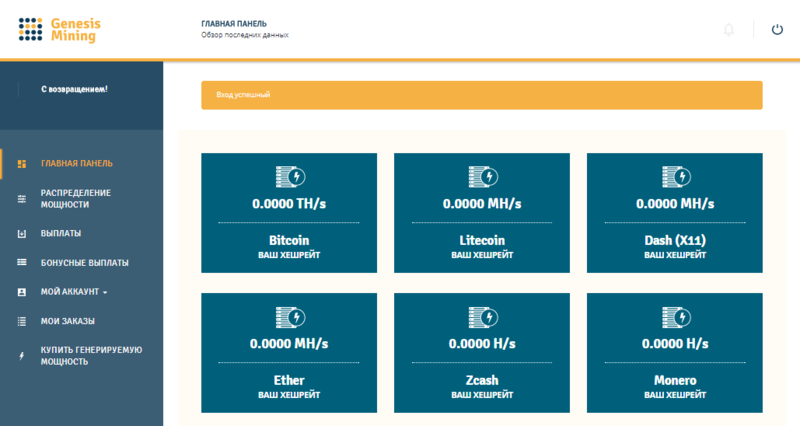Click the Вход успешный notification banner
This screenshot has width=800, height=426.
click(x=481, y=95)
